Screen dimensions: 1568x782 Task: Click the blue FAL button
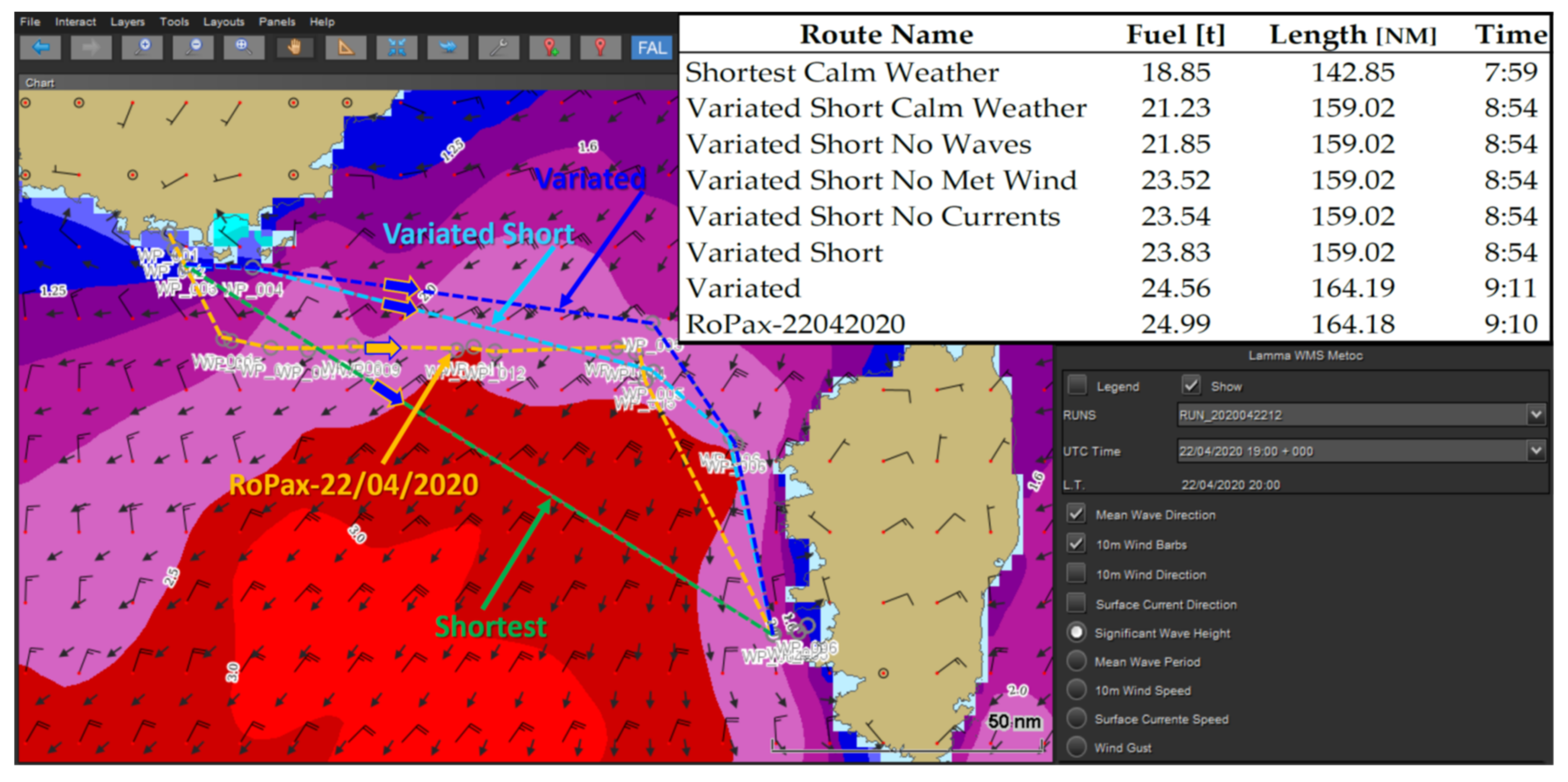(651, 47)
